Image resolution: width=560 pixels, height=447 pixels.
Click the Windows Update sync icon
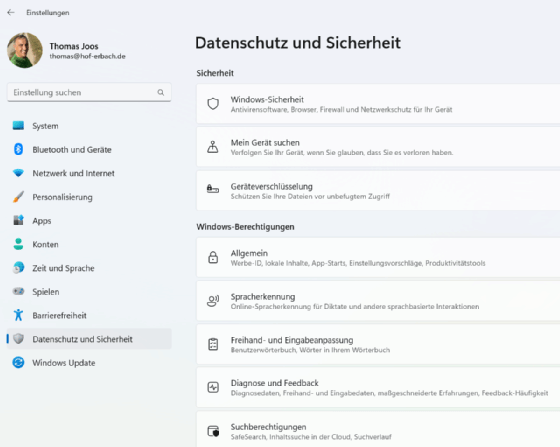18,362
